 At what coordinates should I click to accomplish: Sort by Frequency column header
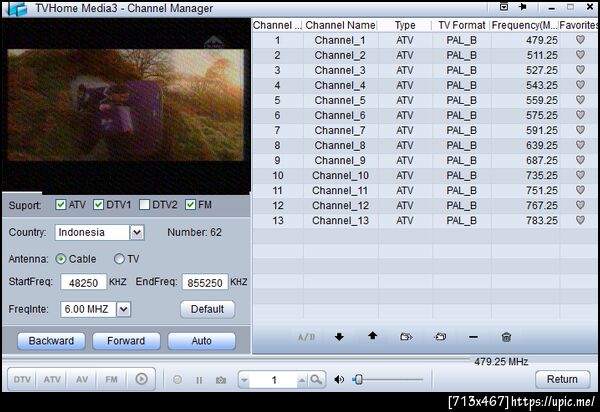click(524, 25)
